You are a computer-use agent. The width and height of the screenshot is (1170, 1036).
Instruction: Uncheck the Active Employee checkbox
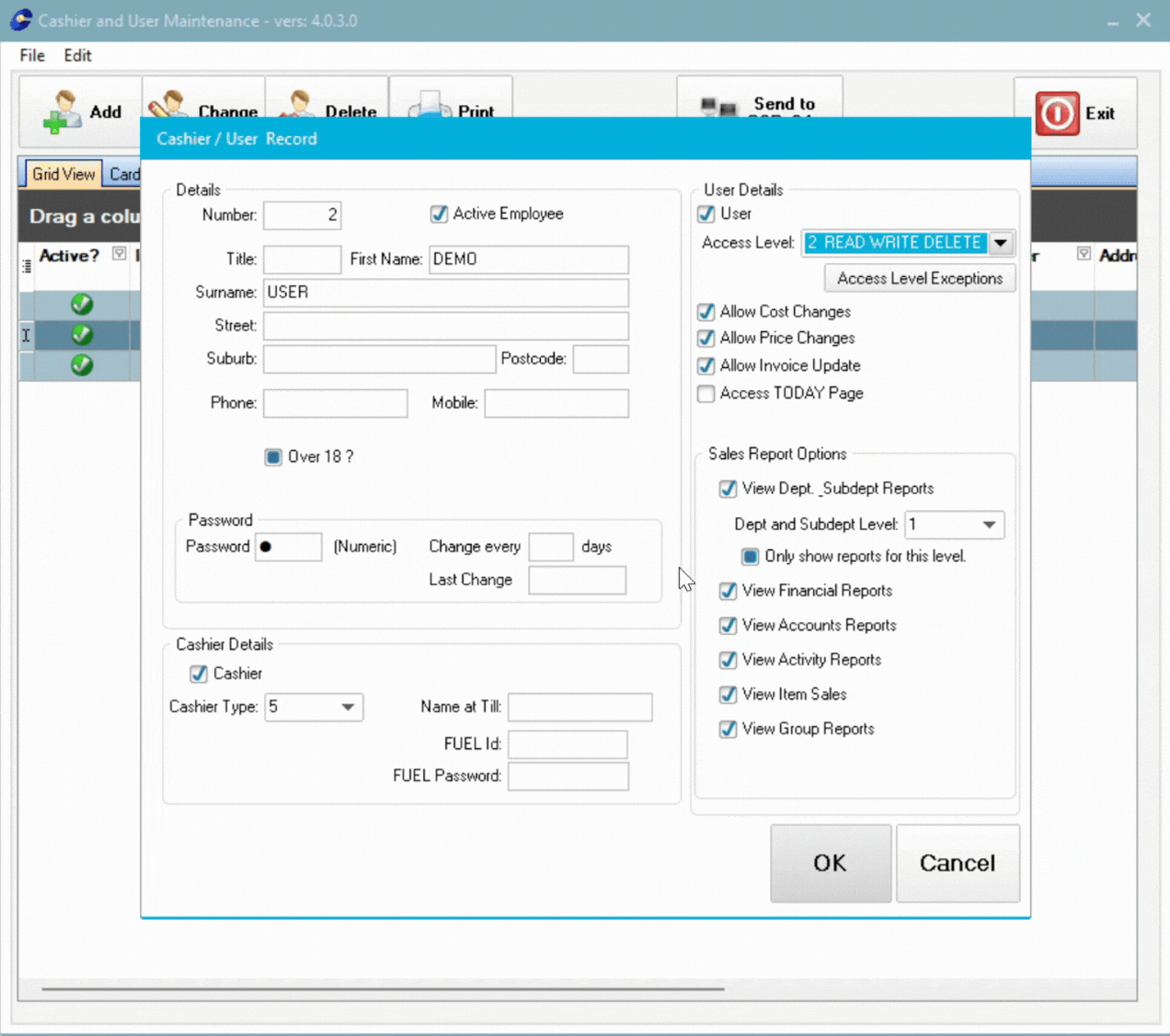click(439, 213)
